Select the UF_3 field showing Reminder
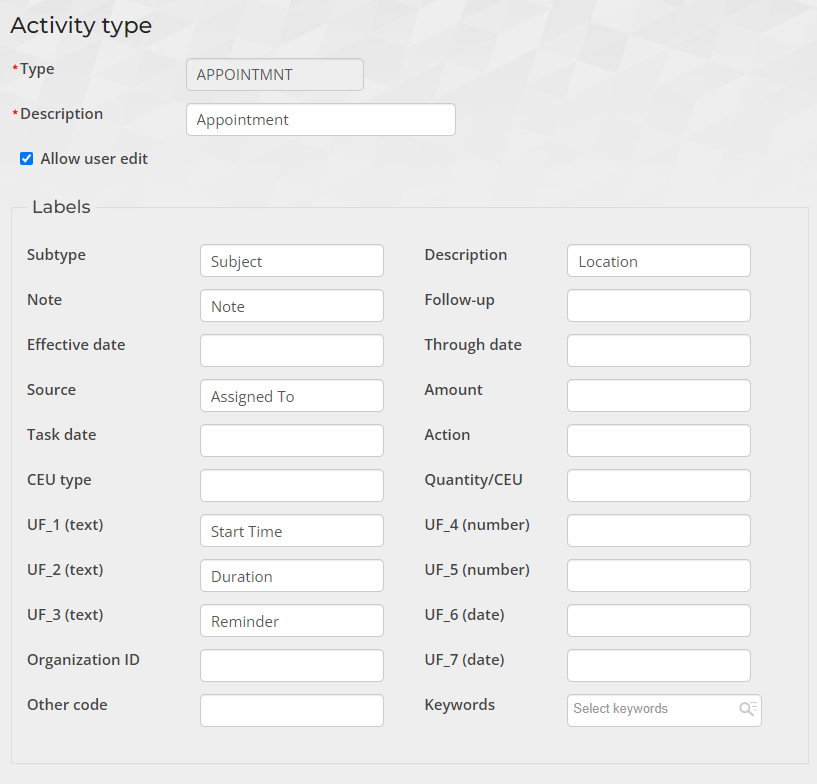 [291, 620]
